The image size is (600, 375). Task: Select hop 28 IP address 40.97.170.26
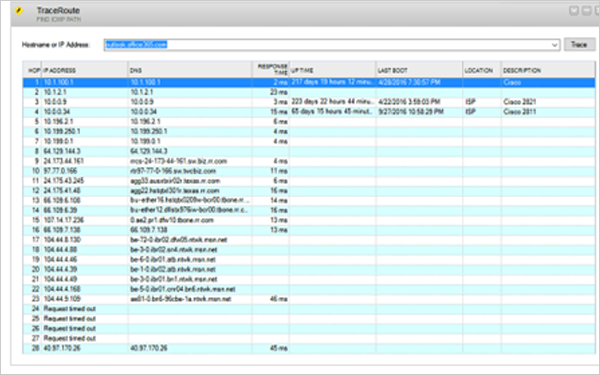[x=62, y=348]
